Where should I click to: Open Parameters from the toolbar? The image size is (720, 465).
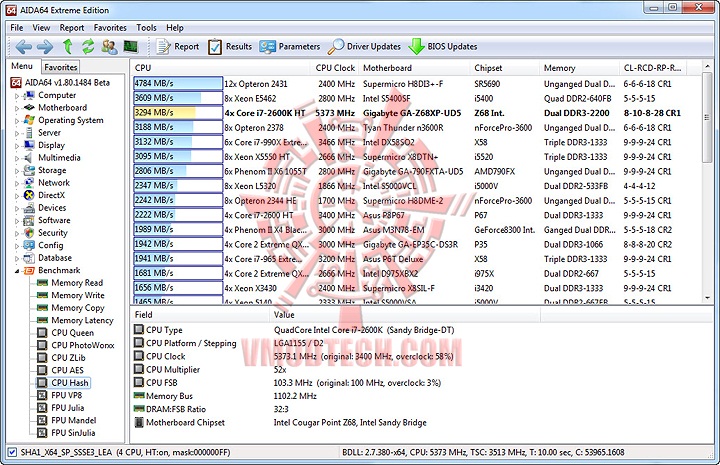290,46
